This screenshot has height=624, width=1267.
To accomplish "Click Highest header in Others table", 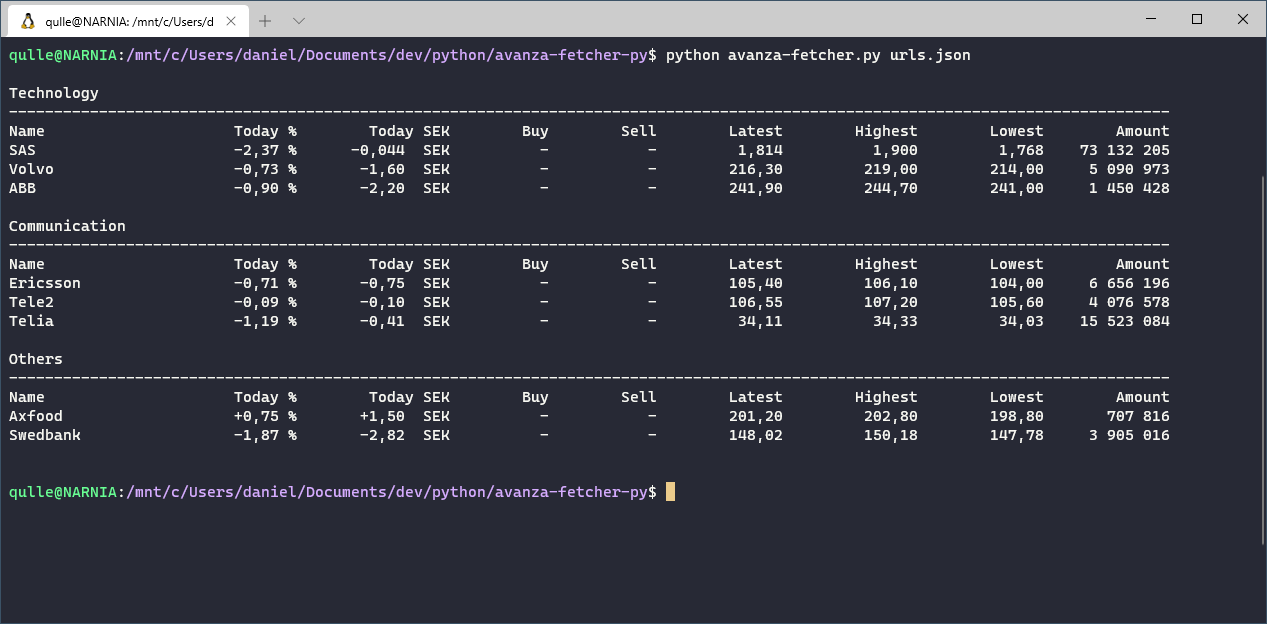I will tap(886, 397).
